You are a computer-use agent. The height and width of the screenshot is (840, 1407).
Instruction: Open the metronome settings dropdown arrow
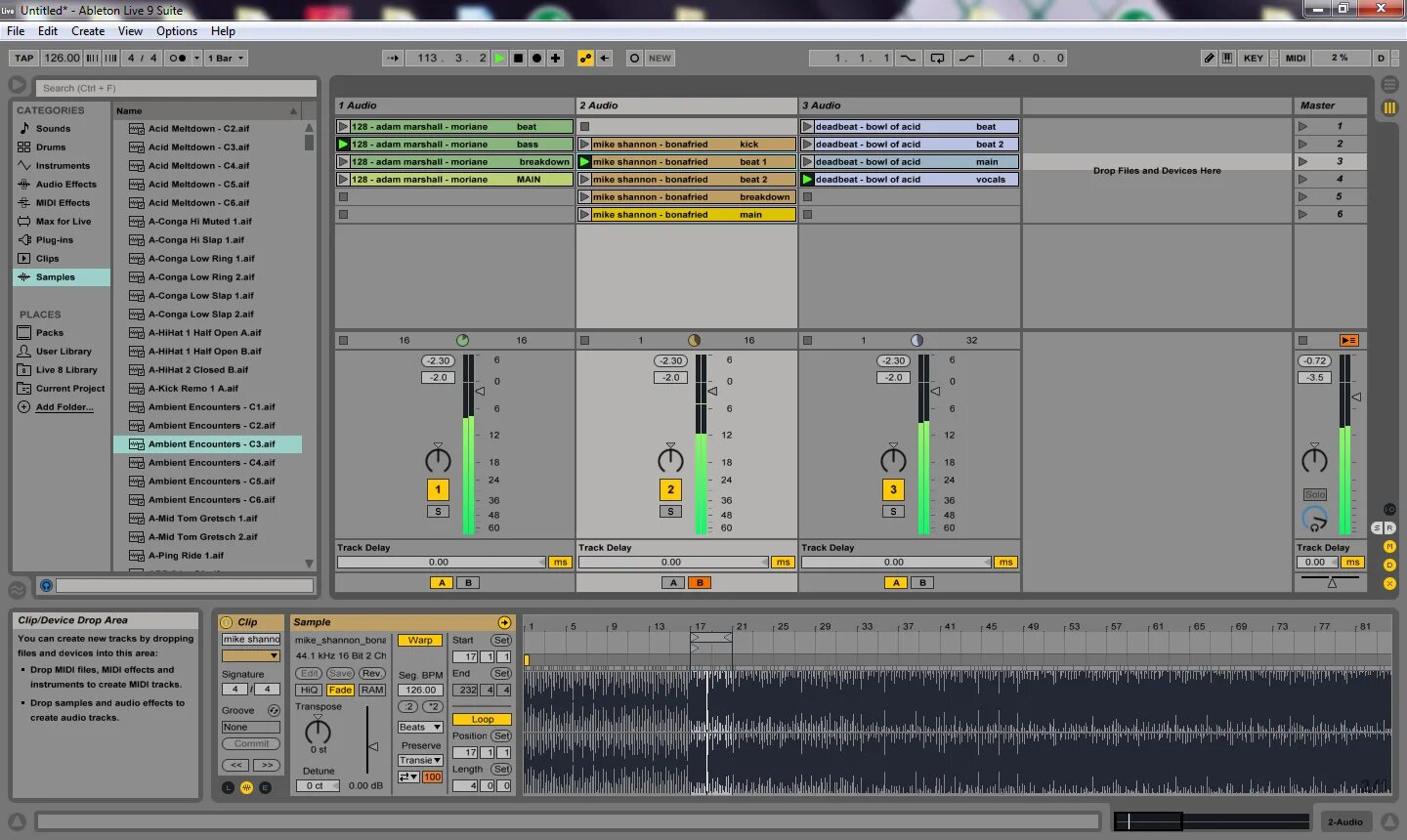[196, 58]
